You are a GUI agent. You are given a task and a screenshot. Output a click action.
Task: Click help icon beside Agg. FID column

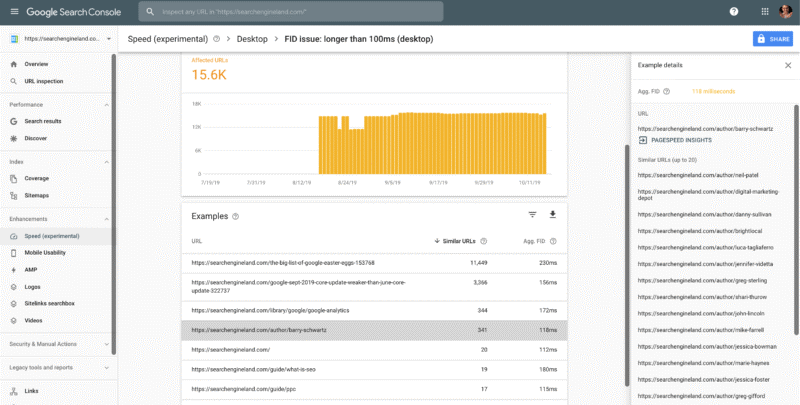[553, 241]
